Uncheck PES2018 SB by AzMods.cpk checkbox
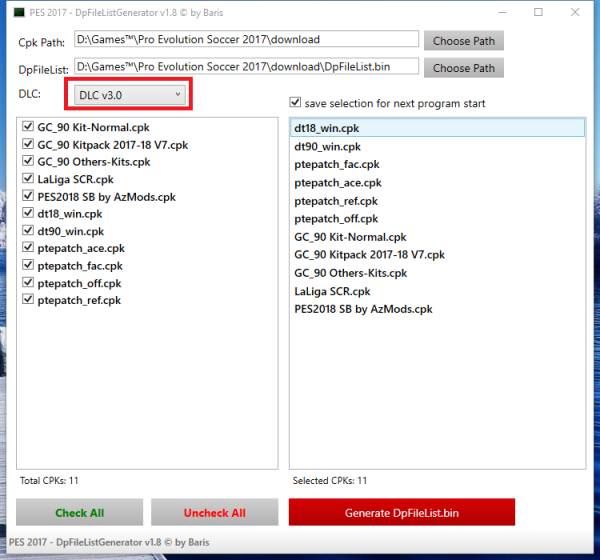This screenshot has width=600, height=560. [x=28, y=196]
